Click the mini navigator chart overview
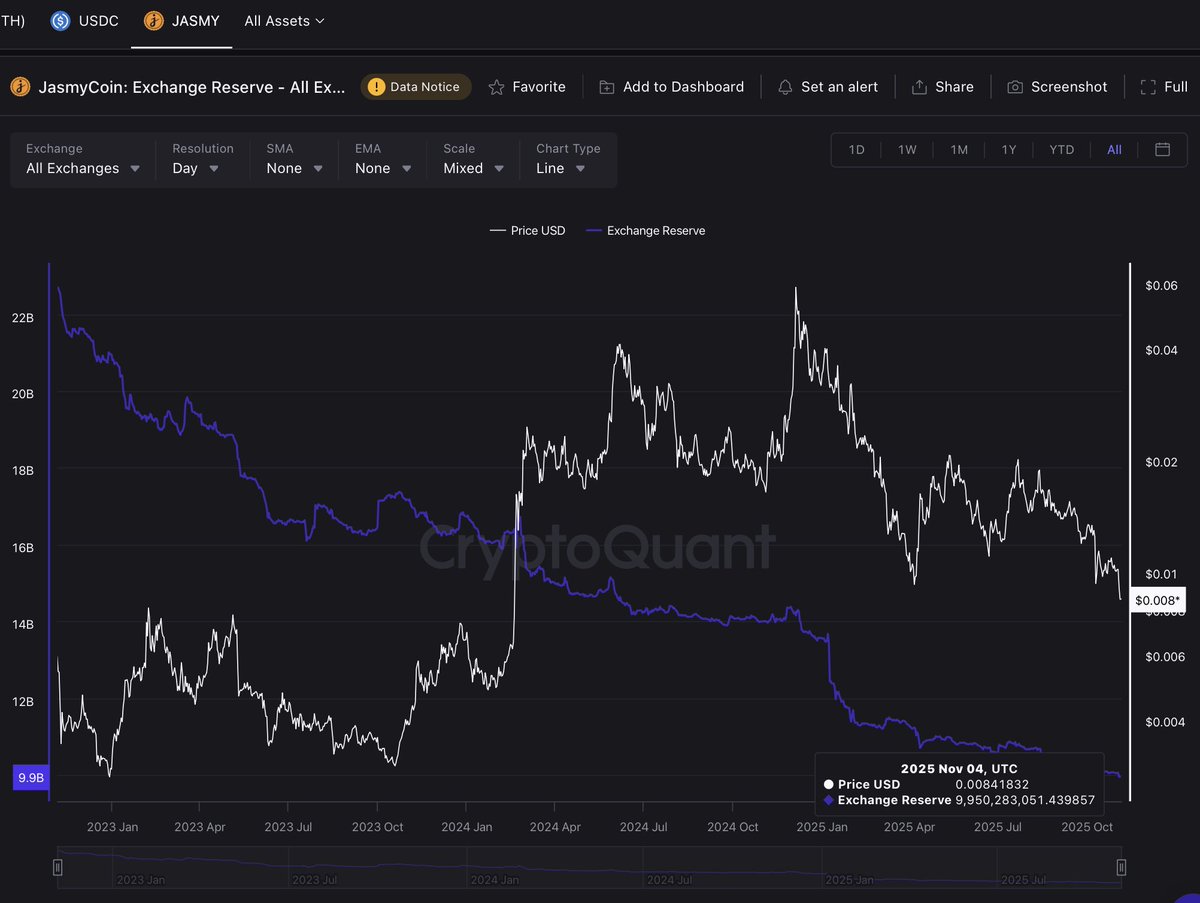 click(x=590, y=867)
